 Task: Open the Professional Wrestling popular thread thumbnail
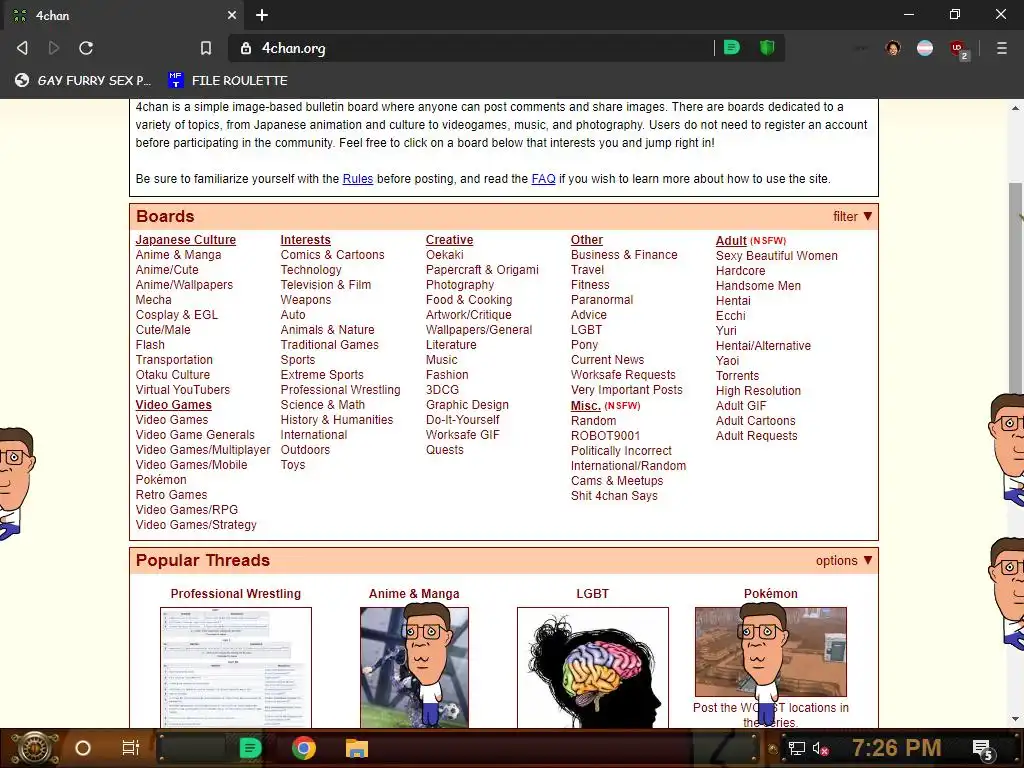coord(236,667)
